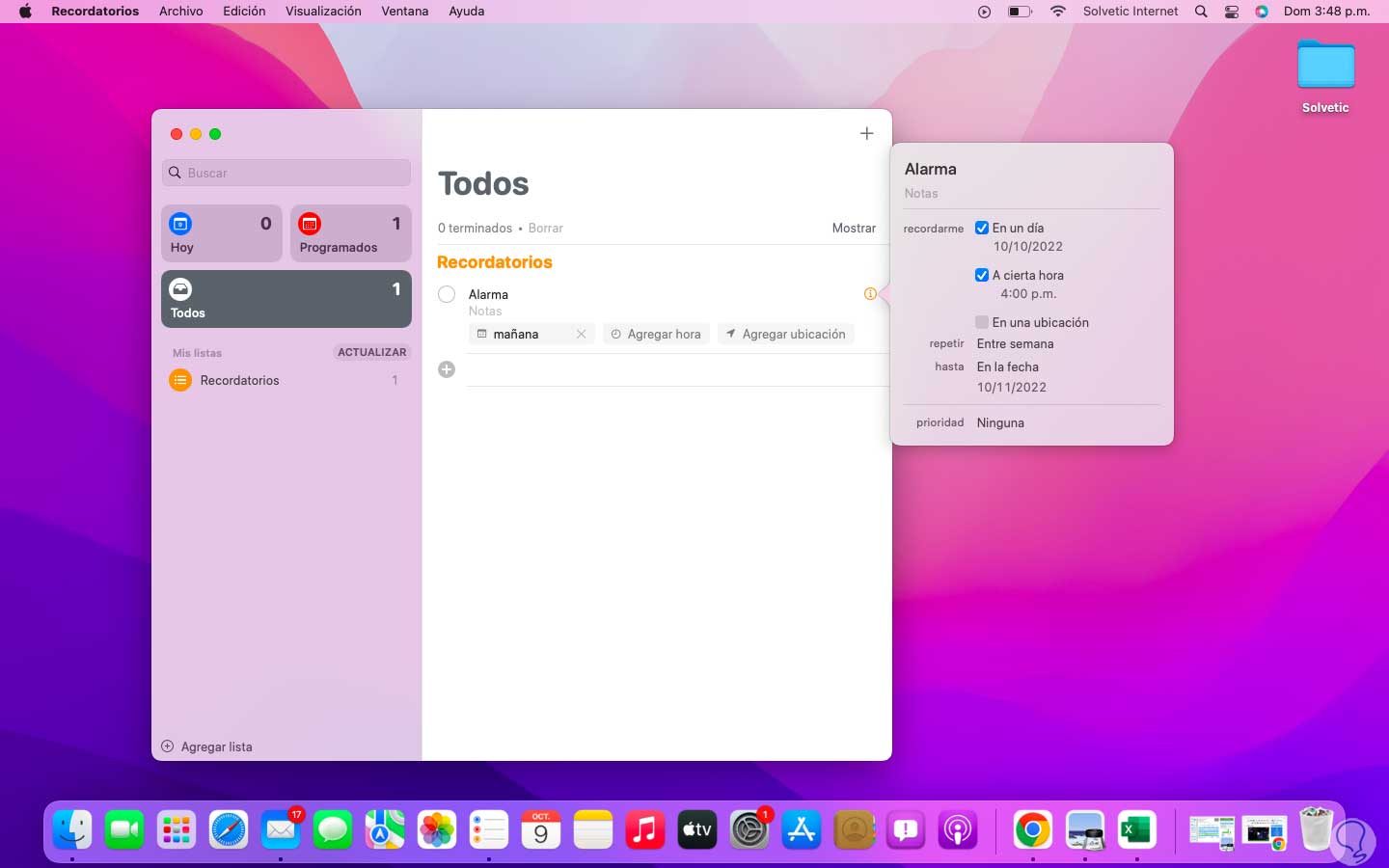Click the Buscar search field

click(286, 173)
